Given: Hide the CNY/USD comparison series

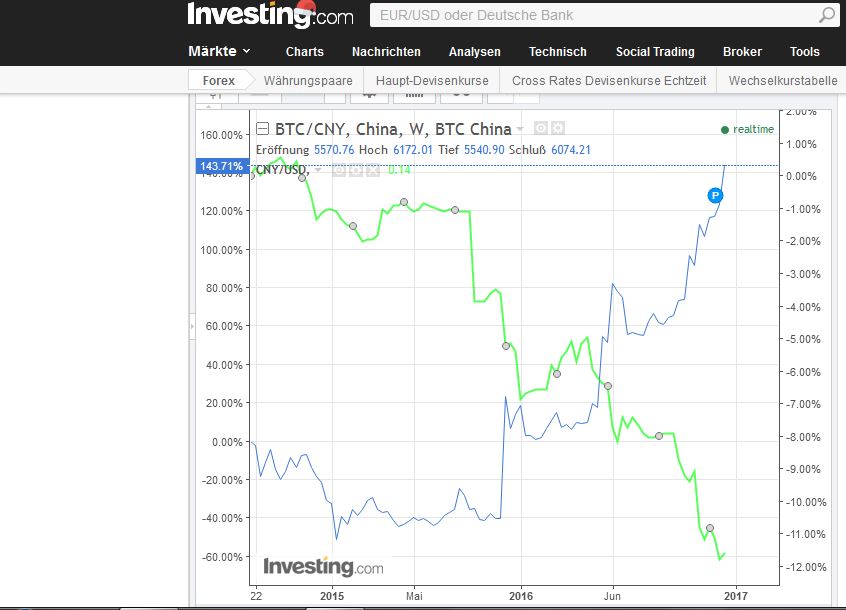Looking at the screenshot, I should click(x=339, y=170).
